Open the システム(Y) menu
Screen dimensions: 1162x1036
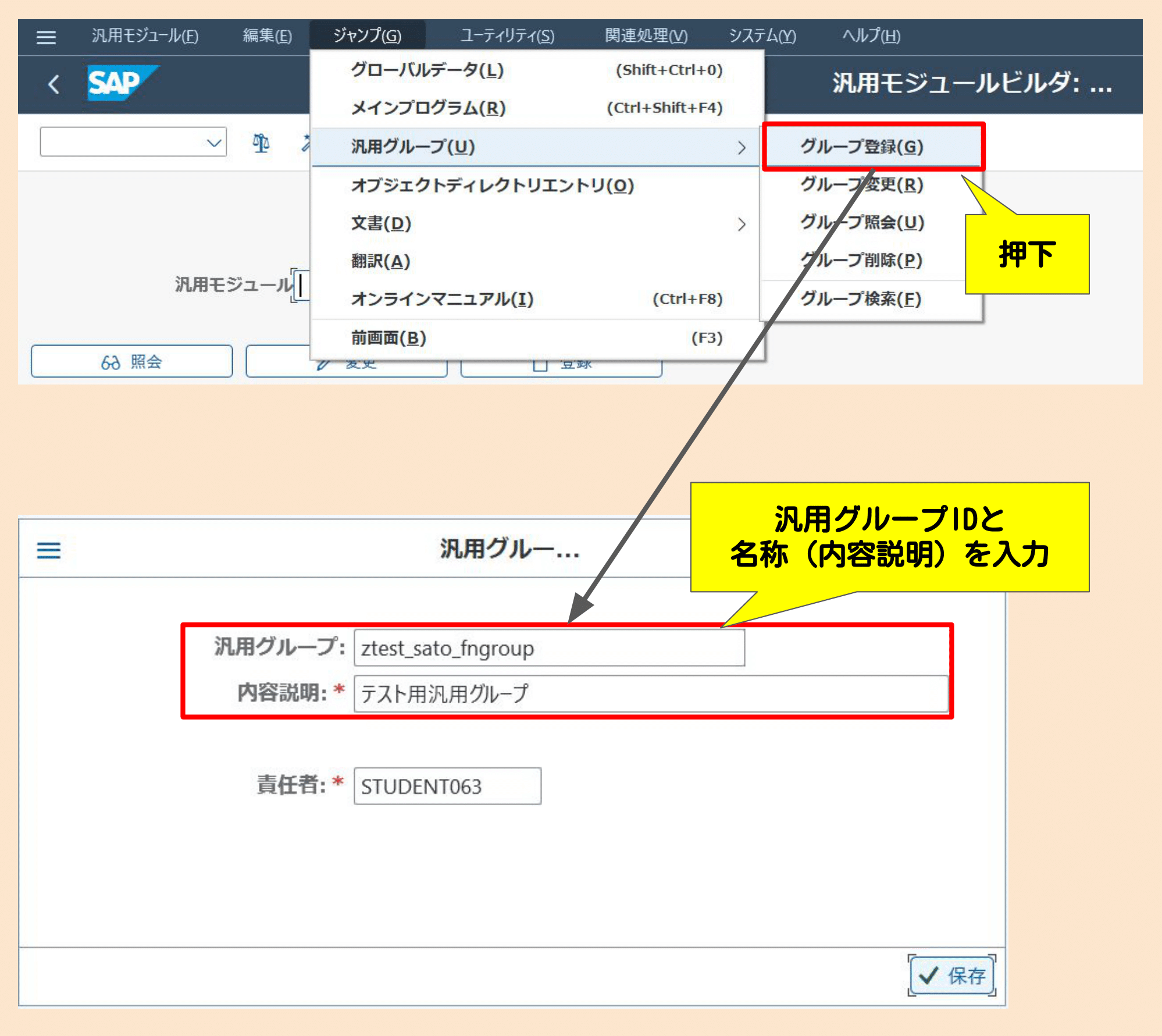click(x=762, y=35)
